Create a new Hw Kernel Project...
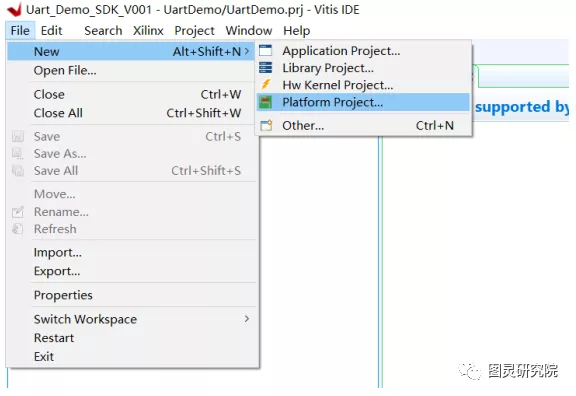This screenshot has width=576, height=396. coord(363,85)
